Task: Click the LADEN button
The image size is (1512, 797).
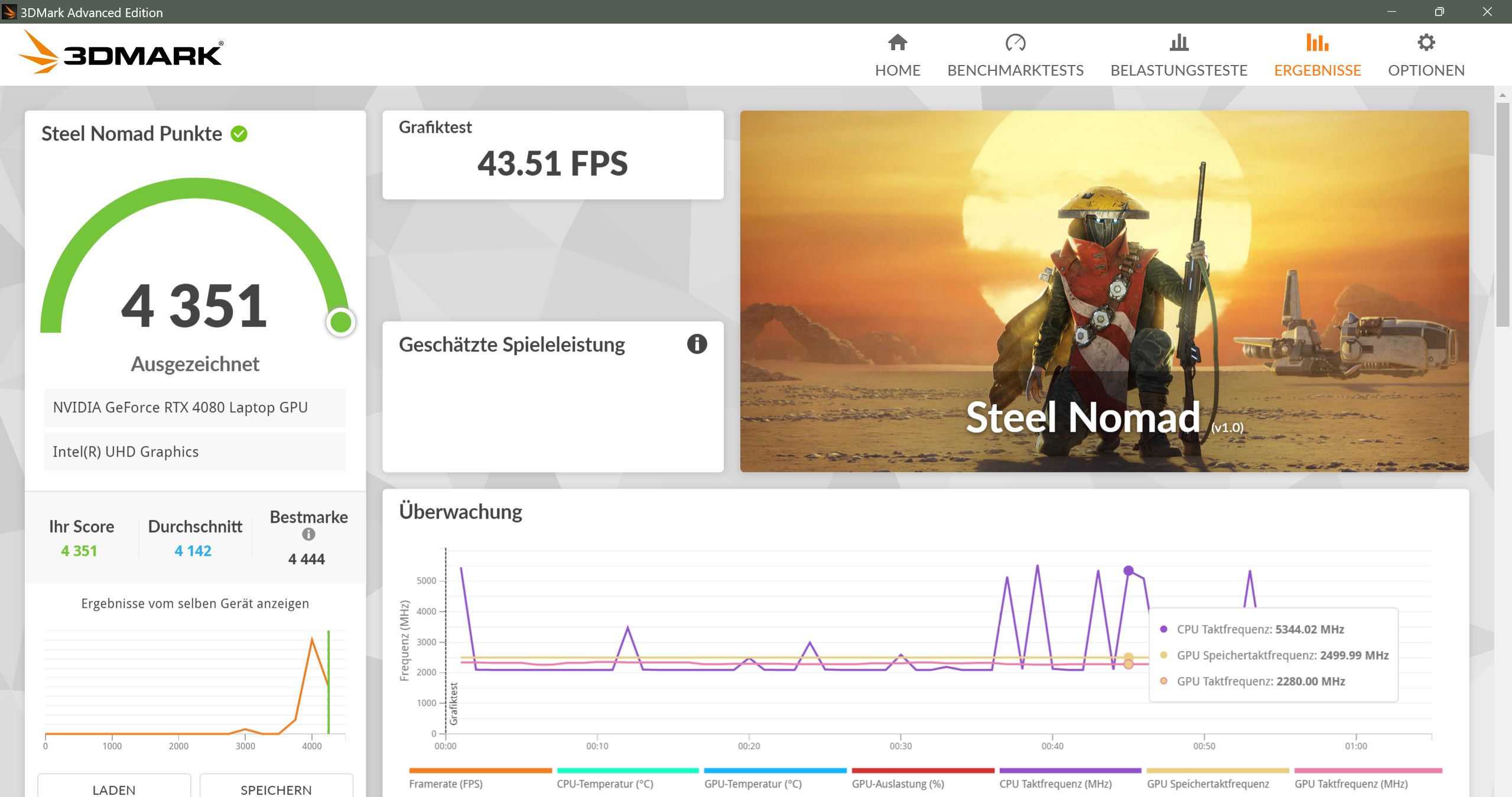Action: (x=113, y=790)
